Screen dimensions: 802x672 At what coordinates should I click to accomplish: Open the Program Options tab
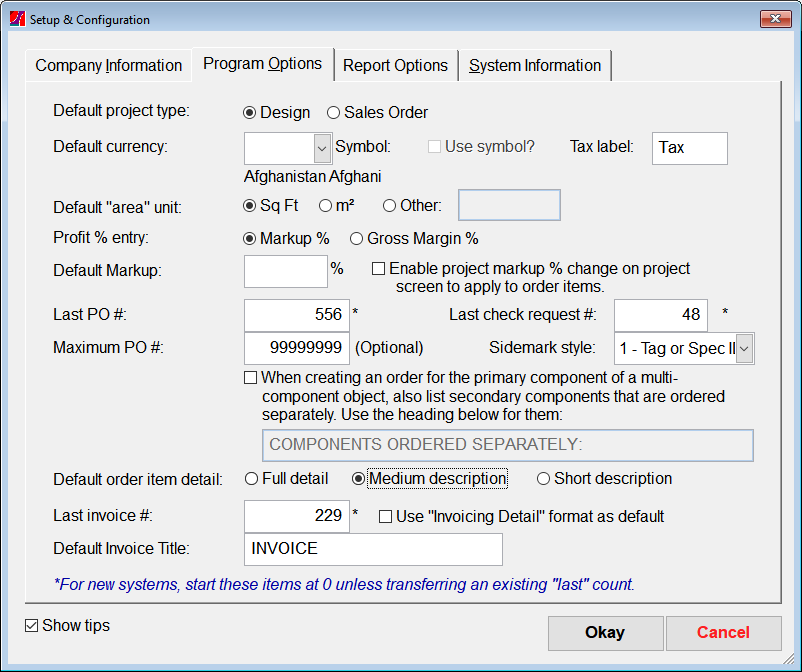pyautogui.click(x=262, y=64)
